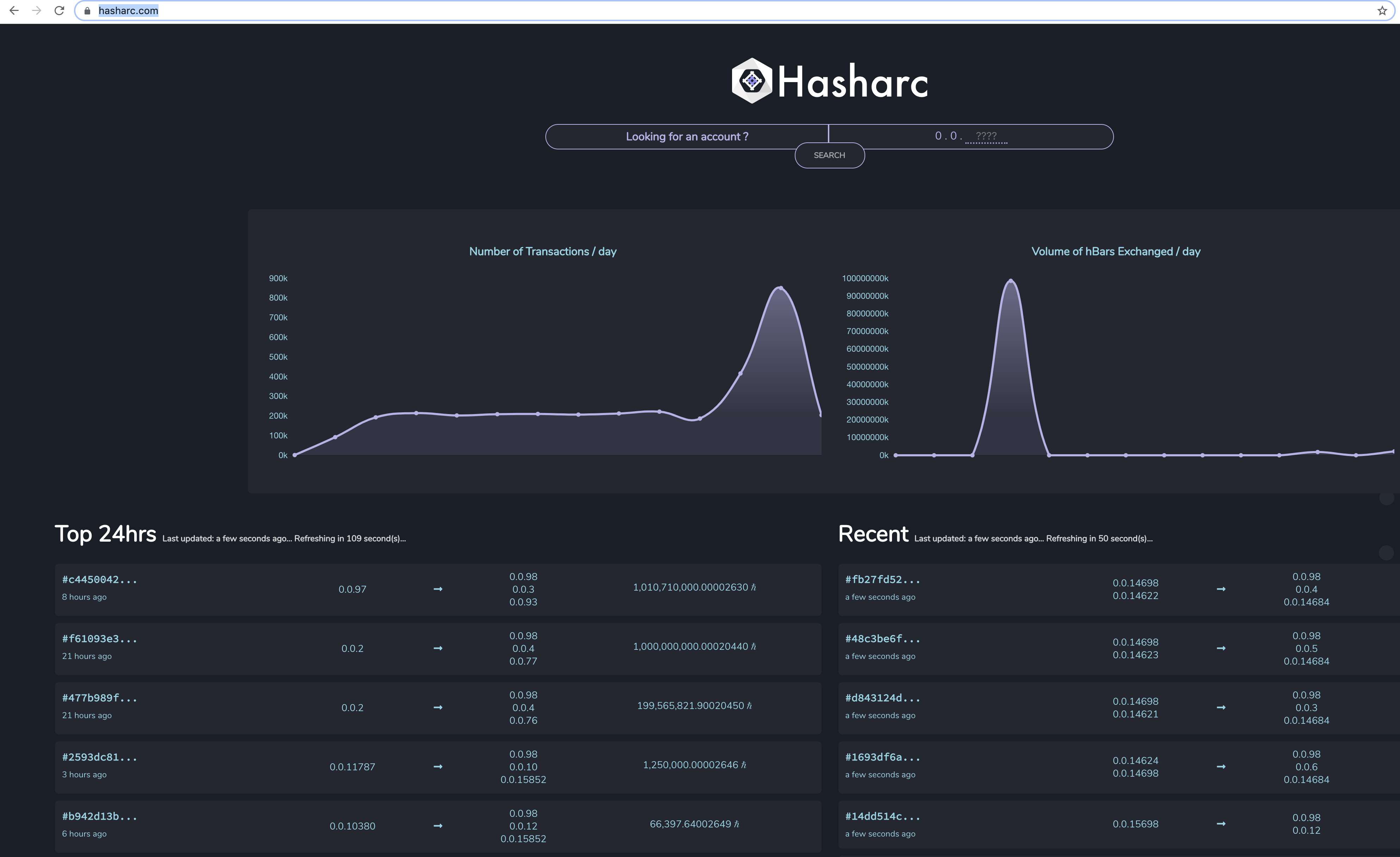Open transaction #b942d13b...
The height and width of the screenshot is (857, 1400).
99,816
